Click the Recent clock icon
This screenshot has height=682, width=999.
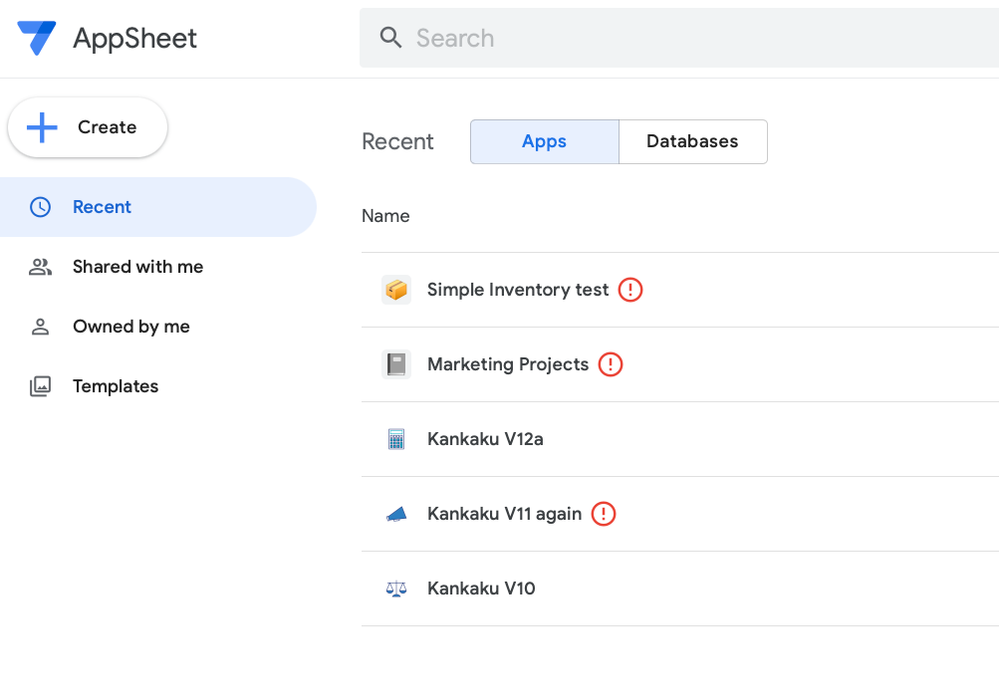click(x=40, y=207)
